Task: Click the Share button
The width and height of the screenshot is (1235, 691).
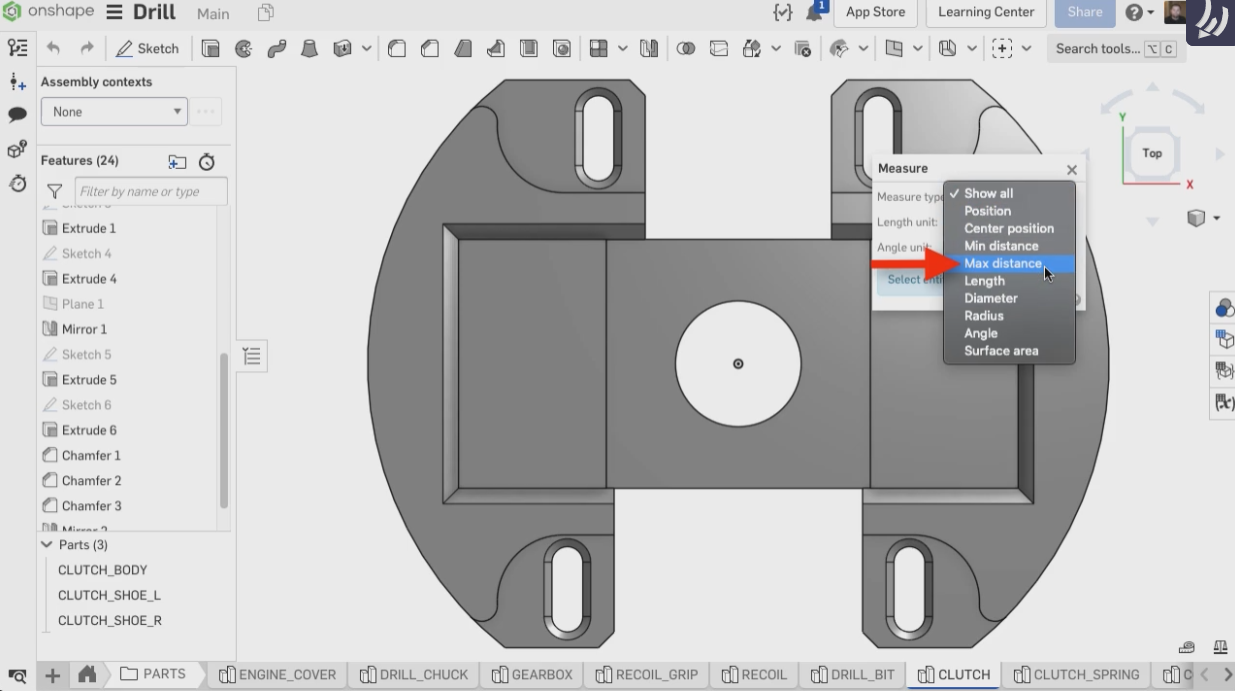Action: (x=1084, y=13)
